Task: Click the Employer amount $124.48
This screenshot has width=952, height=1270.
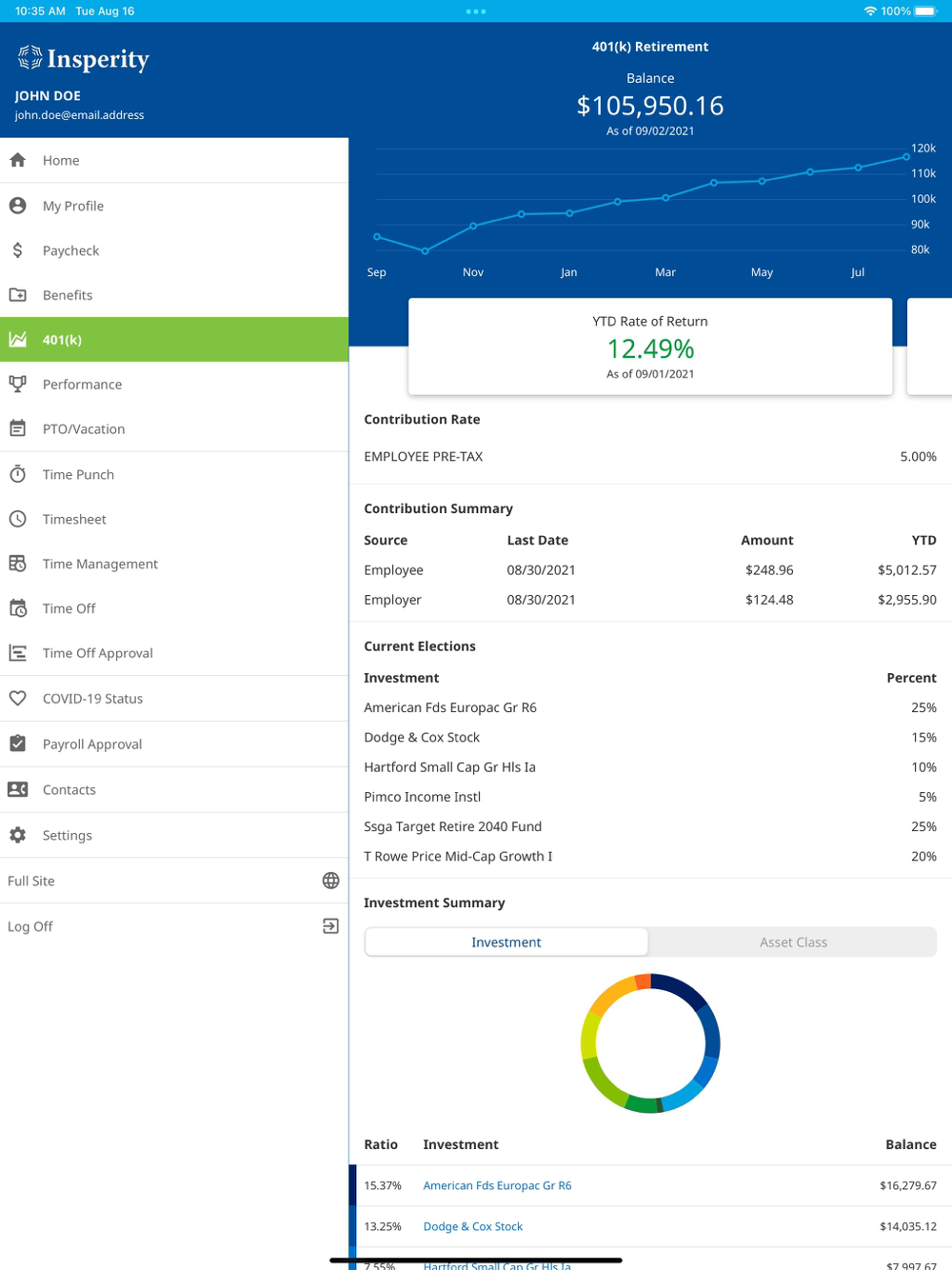Action: coord(769,600)
